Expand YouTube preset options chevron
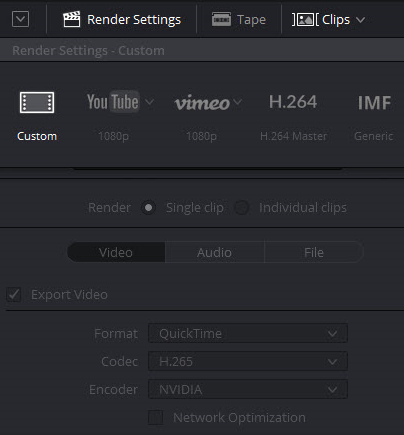The height and width of the screenshot is (435, 404). click(x=150, y=102)
